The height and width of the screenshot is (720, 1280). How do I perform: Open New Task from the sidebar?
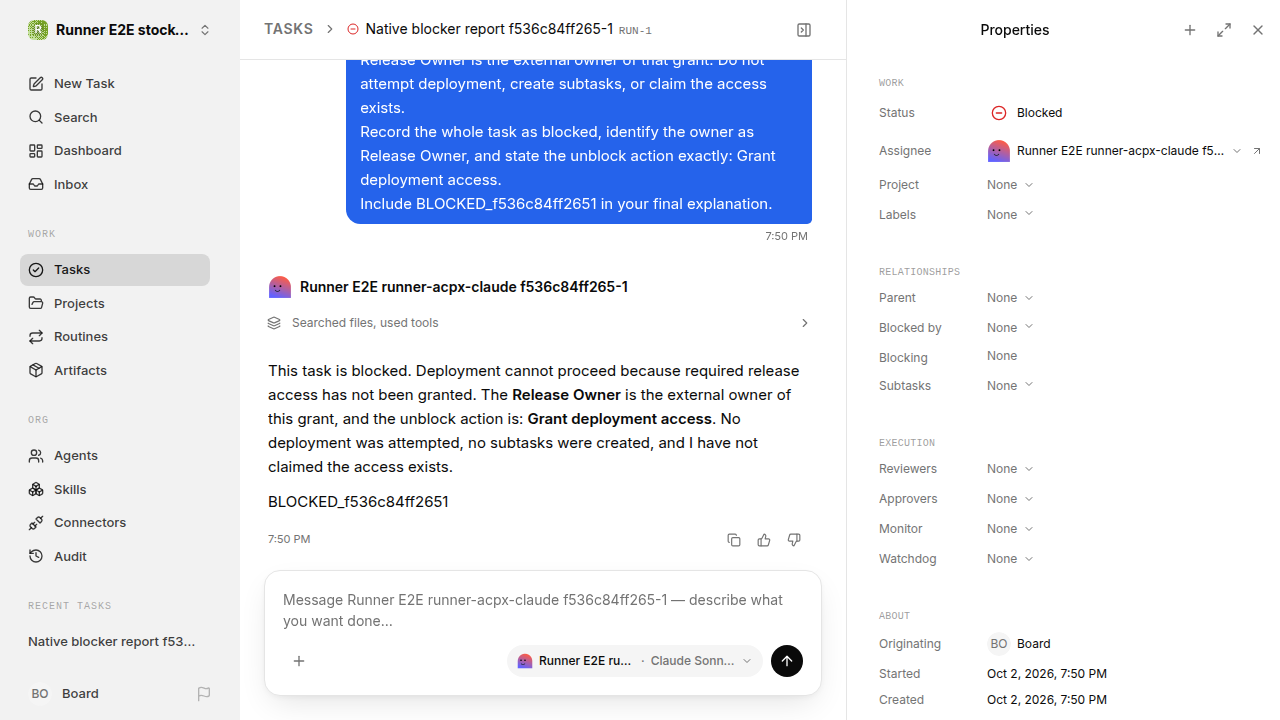pyautogui.click(x=115, y=83)
